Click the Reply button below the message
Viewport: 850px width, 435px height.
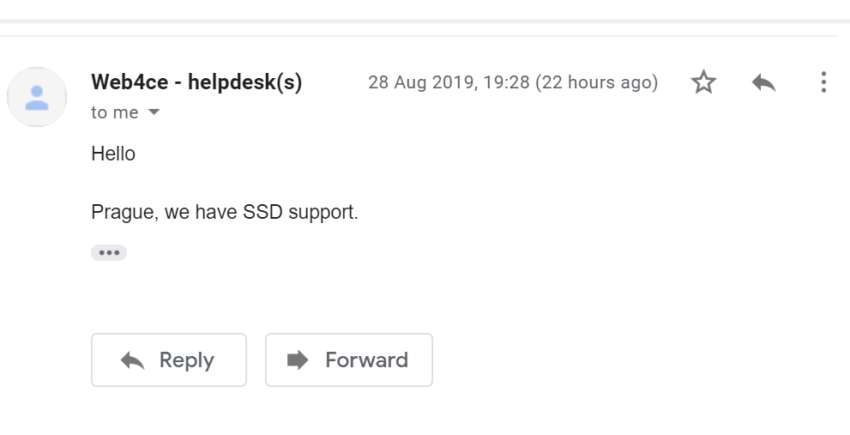(x=169, y=360)
